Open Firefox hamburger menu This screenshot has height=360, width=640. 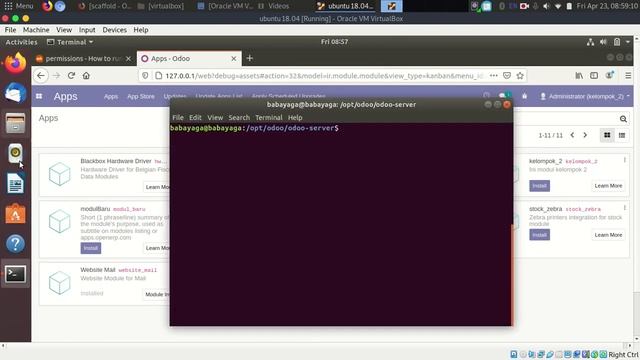point(628,76)
